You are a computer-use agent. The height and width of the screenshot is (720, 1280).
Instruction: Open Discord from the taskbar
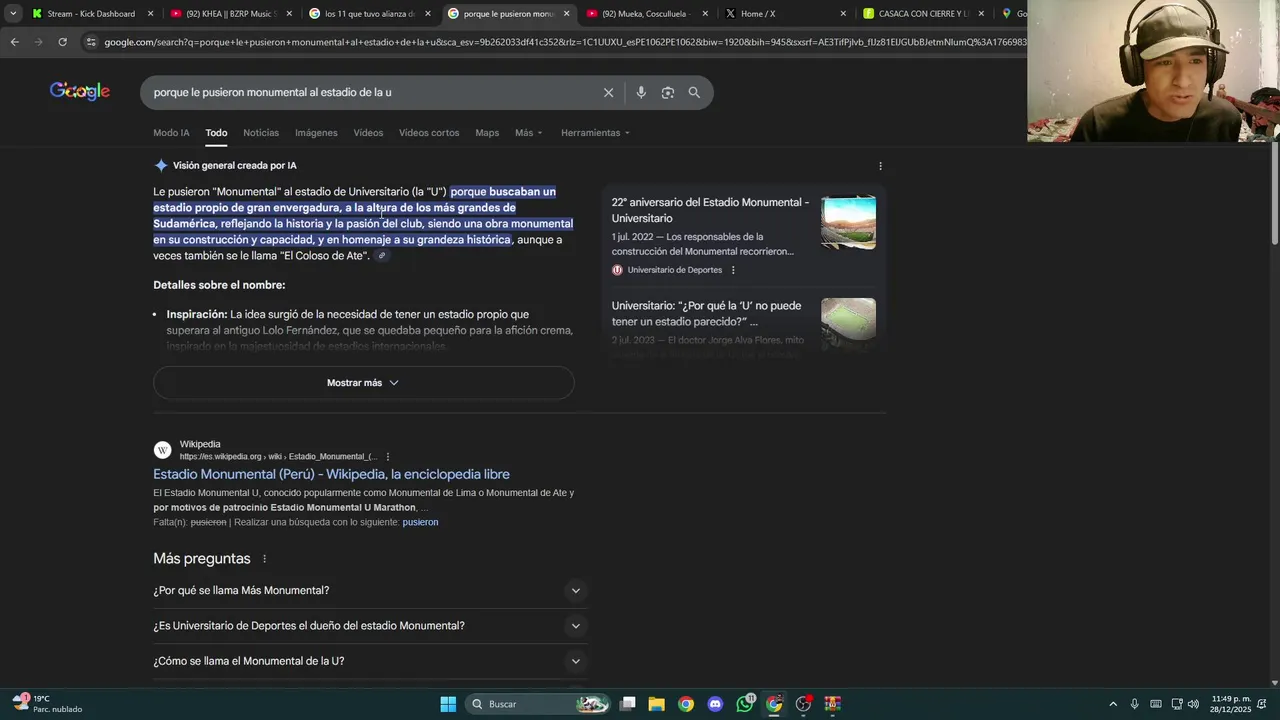point(715,704)
